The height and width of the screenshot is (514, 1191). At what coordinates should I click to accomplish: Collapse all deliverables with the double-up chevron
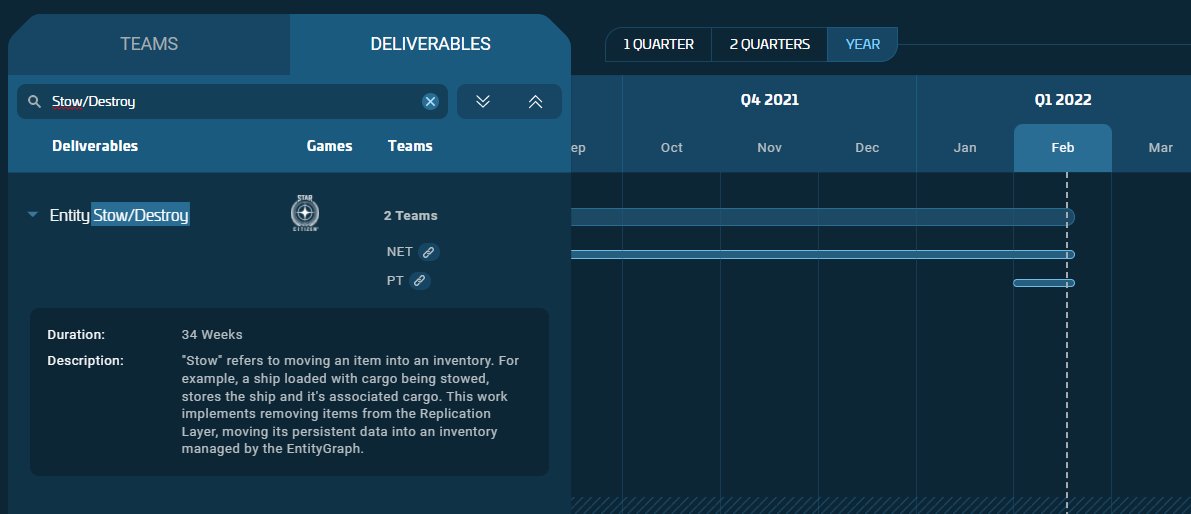pos(535,102)
